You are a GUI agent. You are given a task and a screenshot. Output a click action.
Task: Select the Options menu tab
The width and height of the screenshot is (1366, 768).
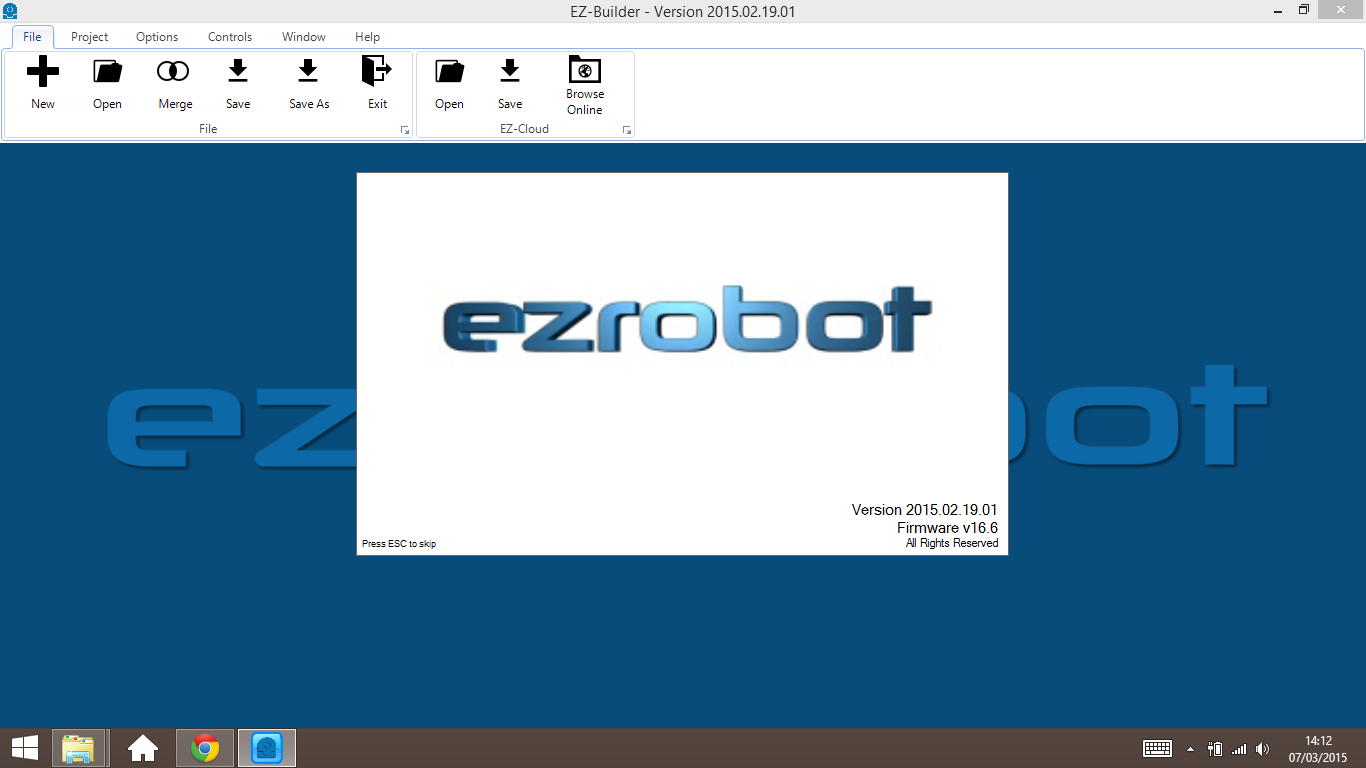(x=156, y=37)
